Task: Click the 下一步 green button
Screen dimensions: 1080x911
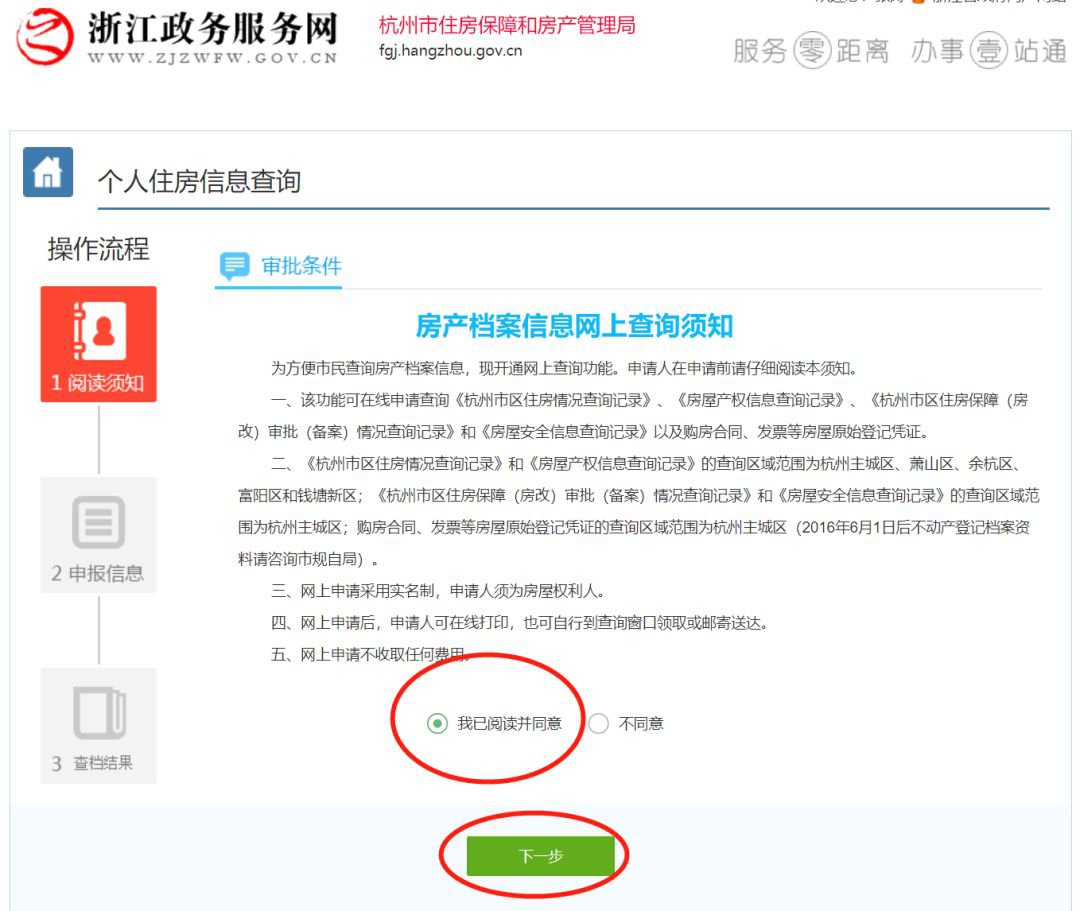Action: pyautogui.click(x=541, y=855)
